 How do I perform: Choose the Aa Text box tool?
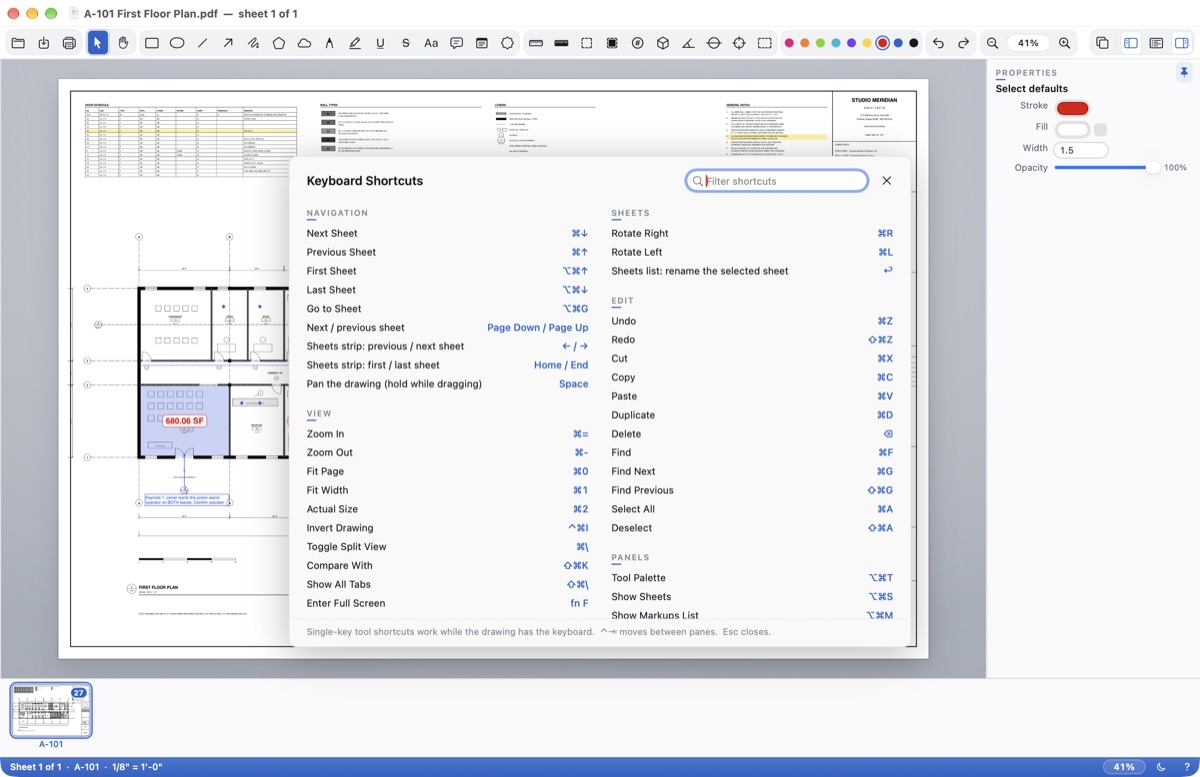tap(431, 43)
